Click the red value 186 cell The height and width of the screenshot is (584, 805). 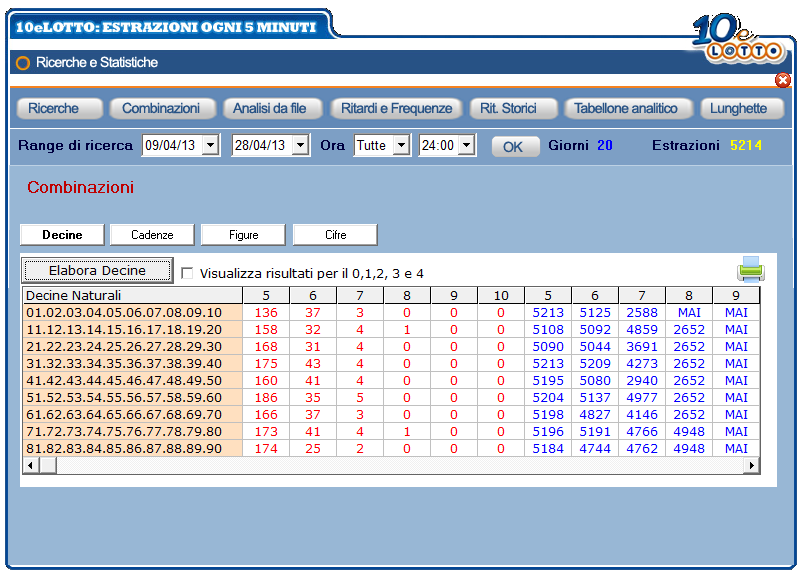(266, 397)
